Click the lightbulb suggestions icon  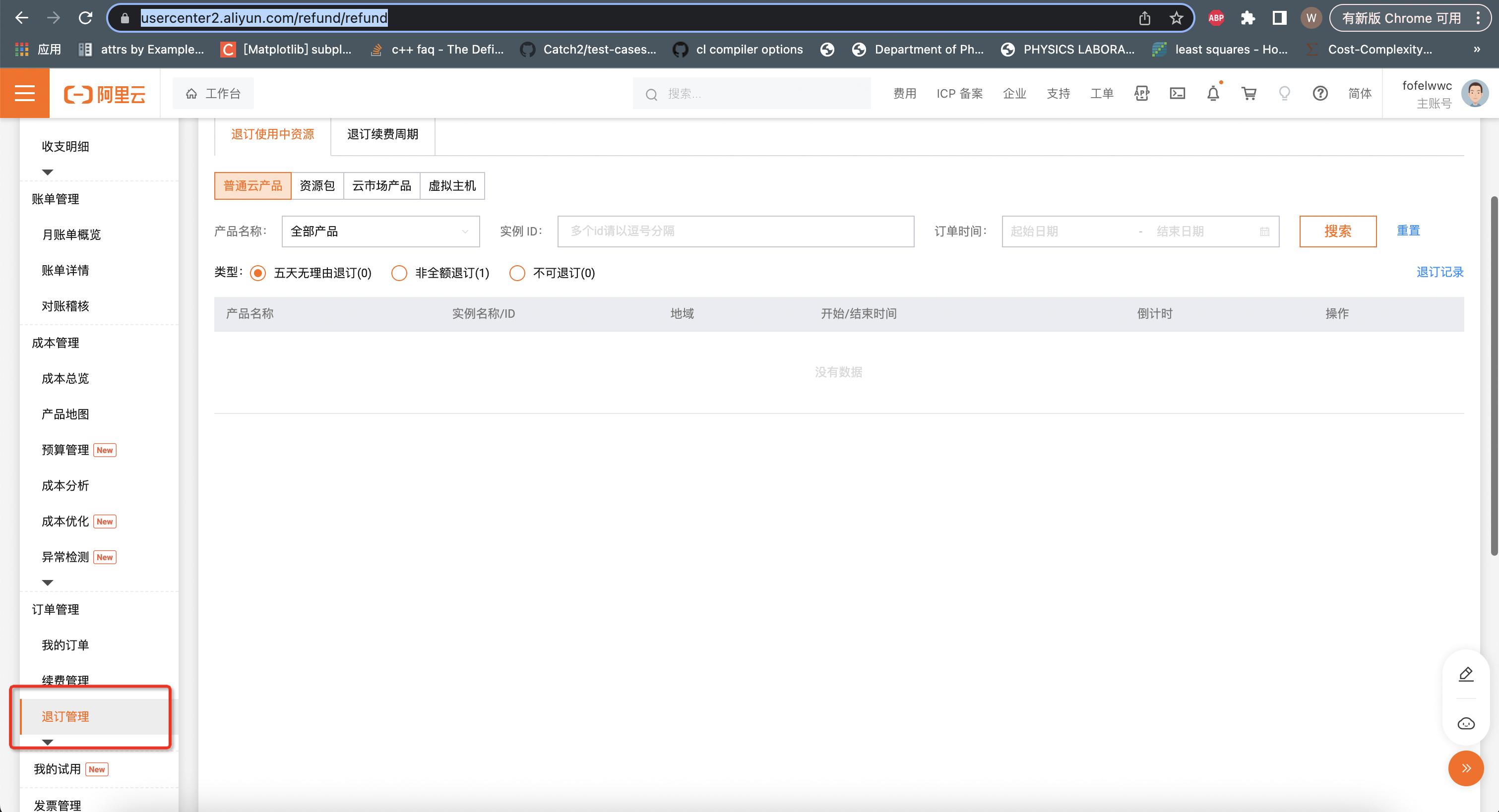[x=1284, y=93]
